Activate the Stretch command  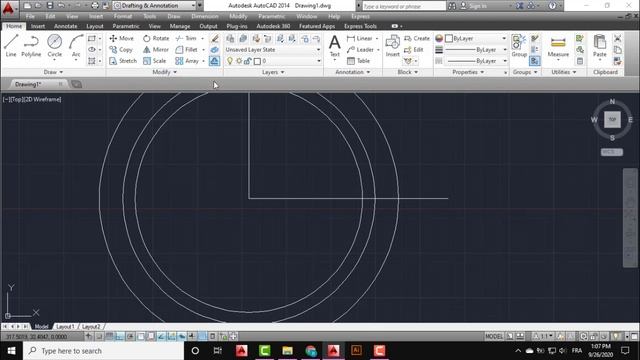pyautogui.click(x=123, y=61)
